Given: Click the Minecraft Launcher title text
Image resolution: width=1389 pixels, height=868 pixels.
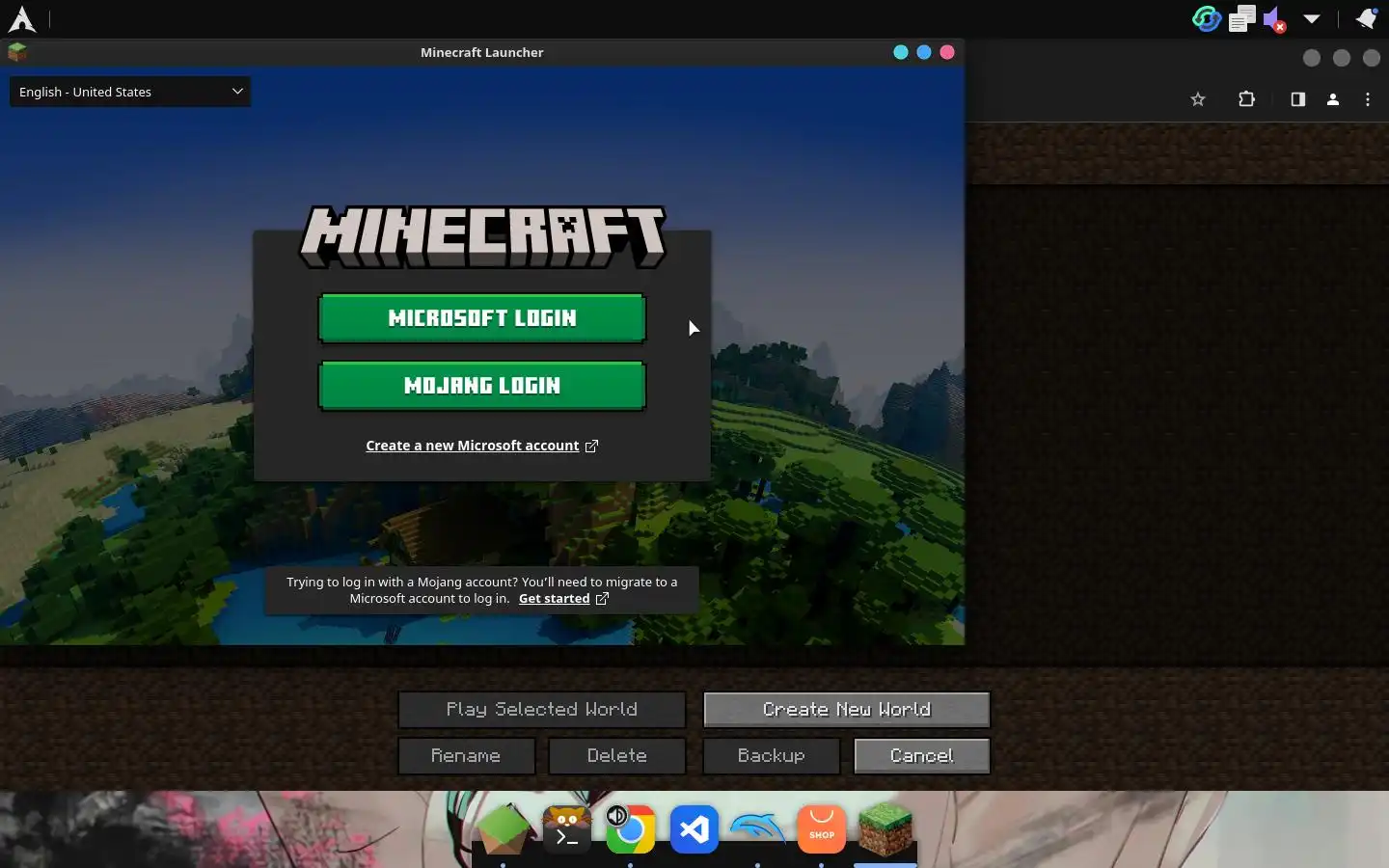Looking at the screenshot, I should [482, 52].
